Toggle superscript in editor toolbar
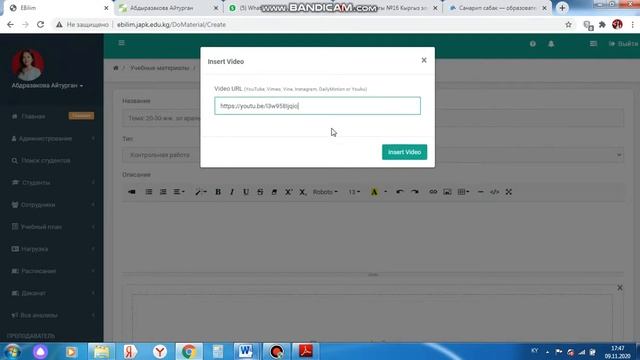This screenshot has height=360, width=640. [x=288, y=192]
